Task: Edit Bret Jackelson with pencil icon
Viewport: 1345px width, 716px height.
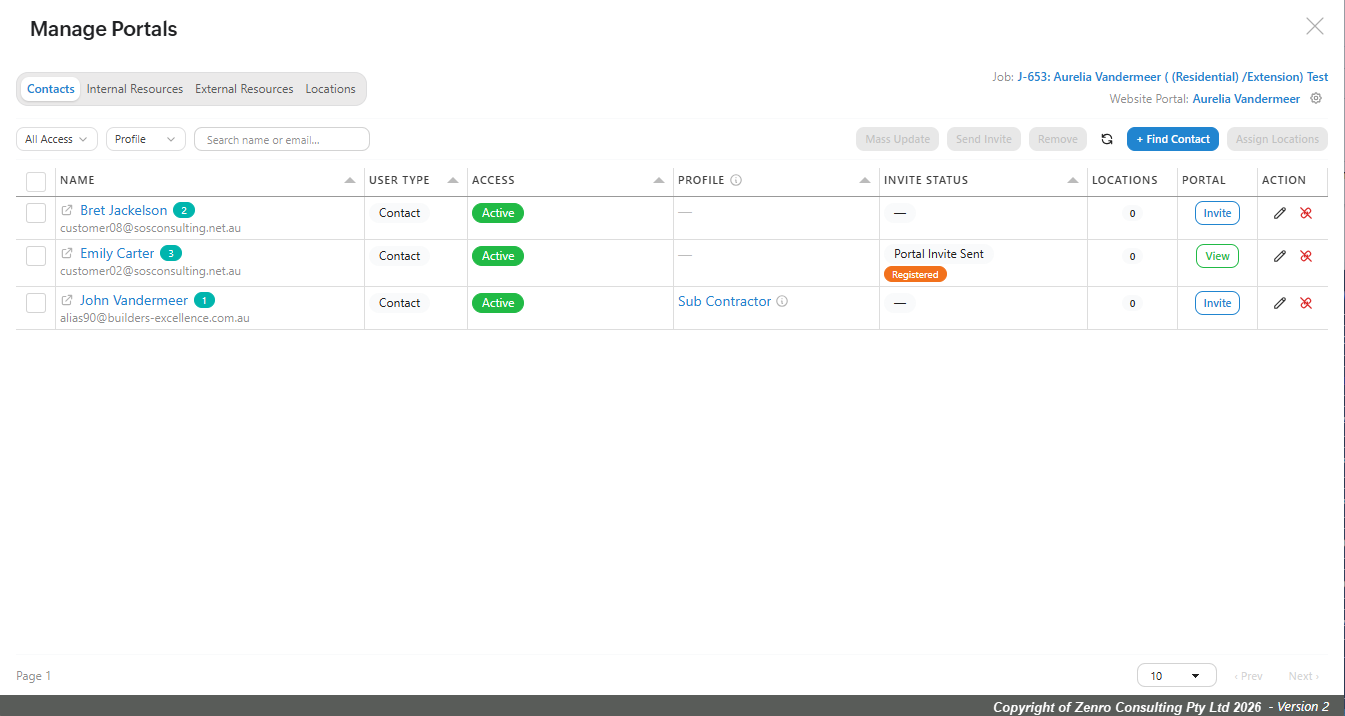Action: [1280, 213]
